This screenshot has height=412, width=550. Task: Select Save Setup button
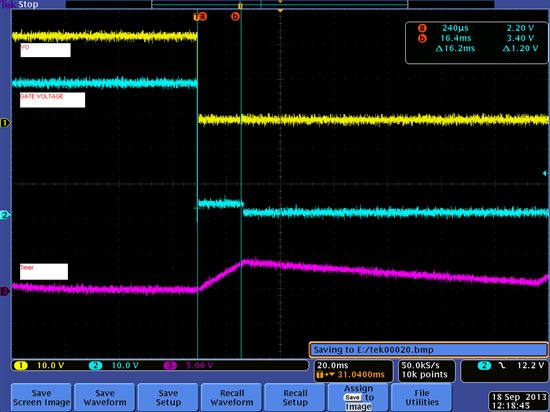coord(168,397)
